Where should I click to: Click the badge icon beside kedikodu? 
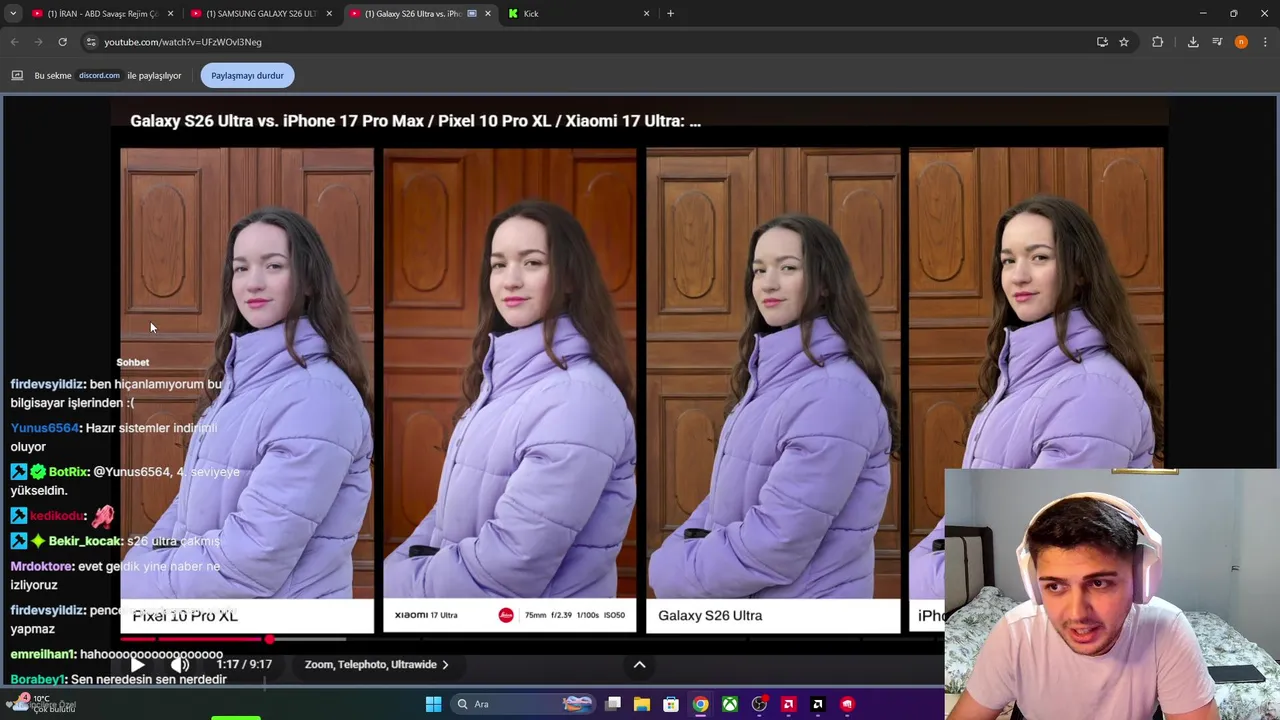[18, 516]
